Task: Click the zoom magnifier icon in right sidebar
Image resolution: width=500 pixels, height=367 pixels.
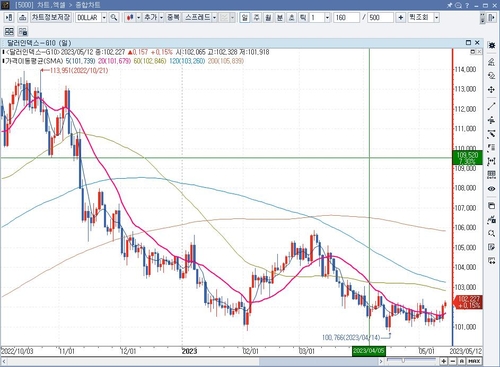Action: pyautogui.click(x=491, y=233)
